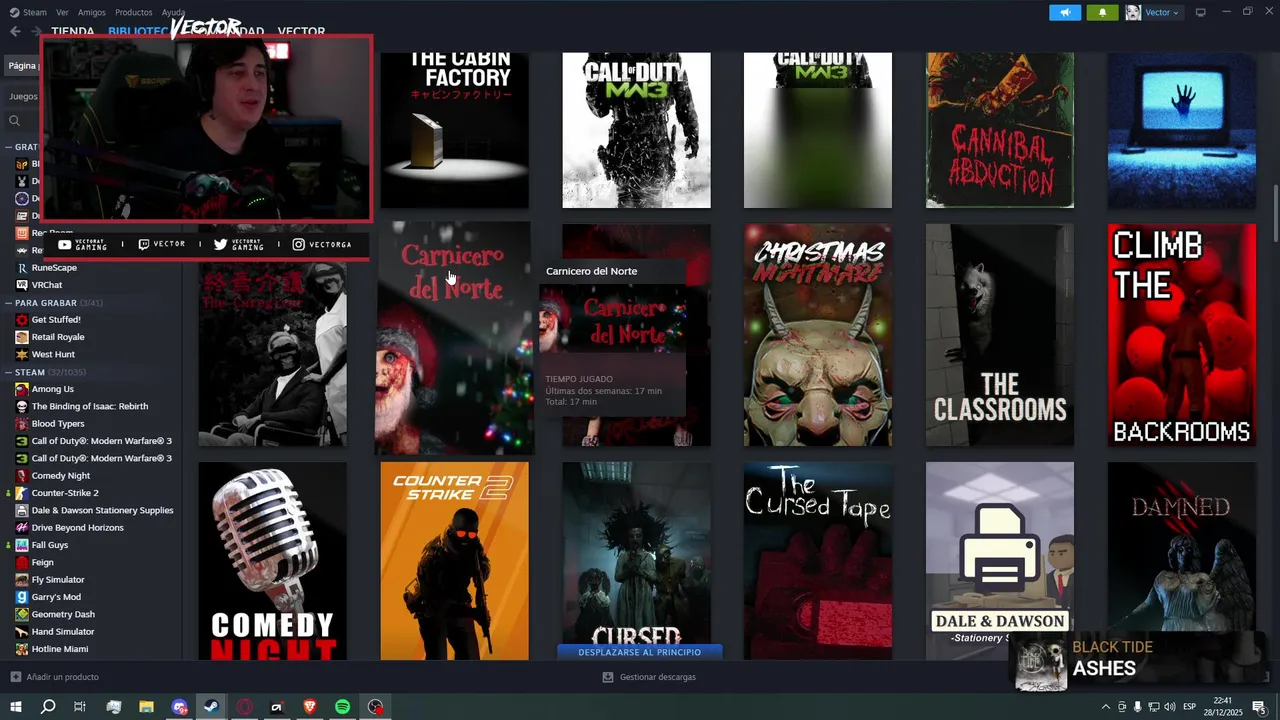Open the Windows notification center icon
This screenshot has height=720, width=1280.
pyautogui.click(x=1259, y=707)
